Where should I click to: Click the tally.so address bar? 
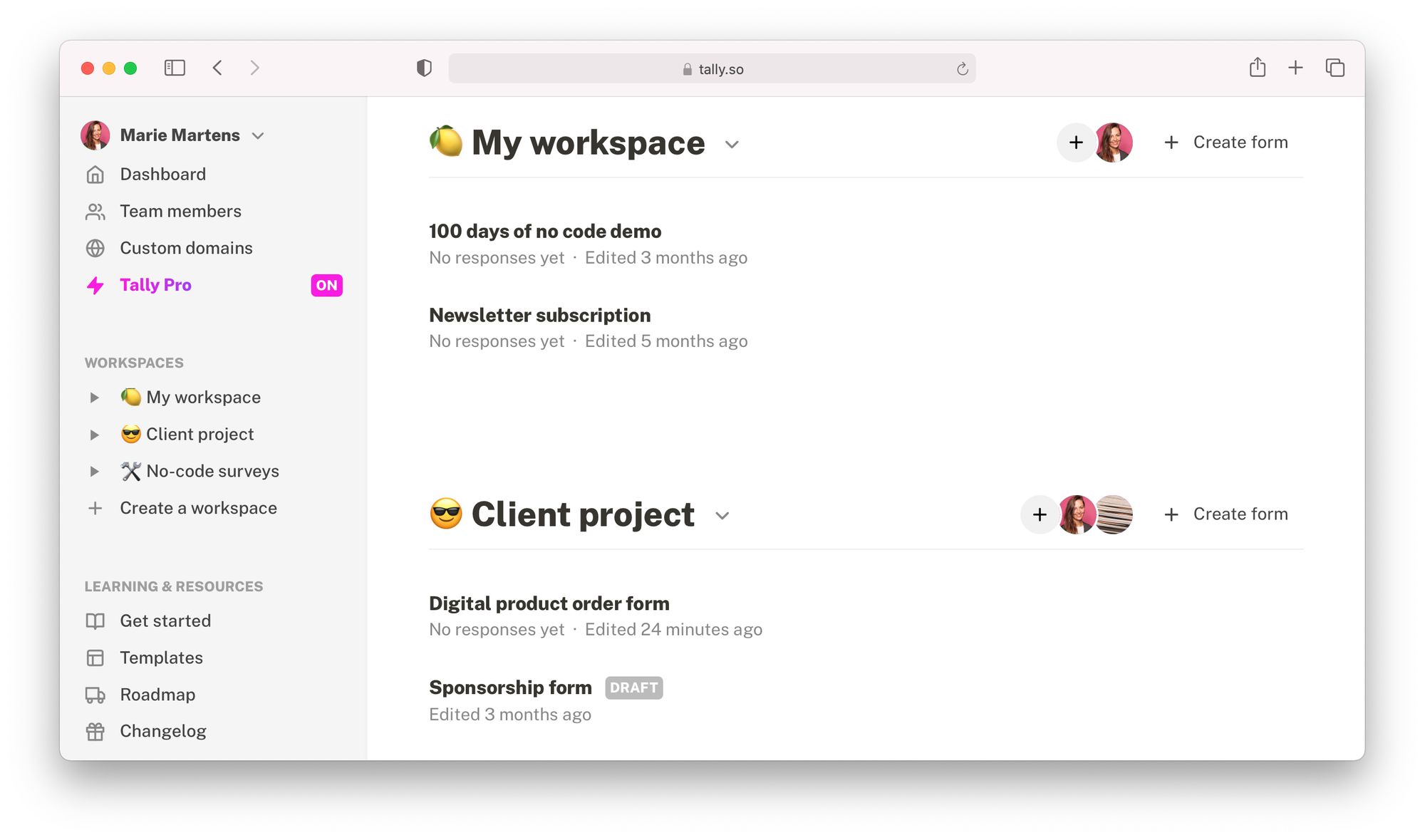pos(712,68)
